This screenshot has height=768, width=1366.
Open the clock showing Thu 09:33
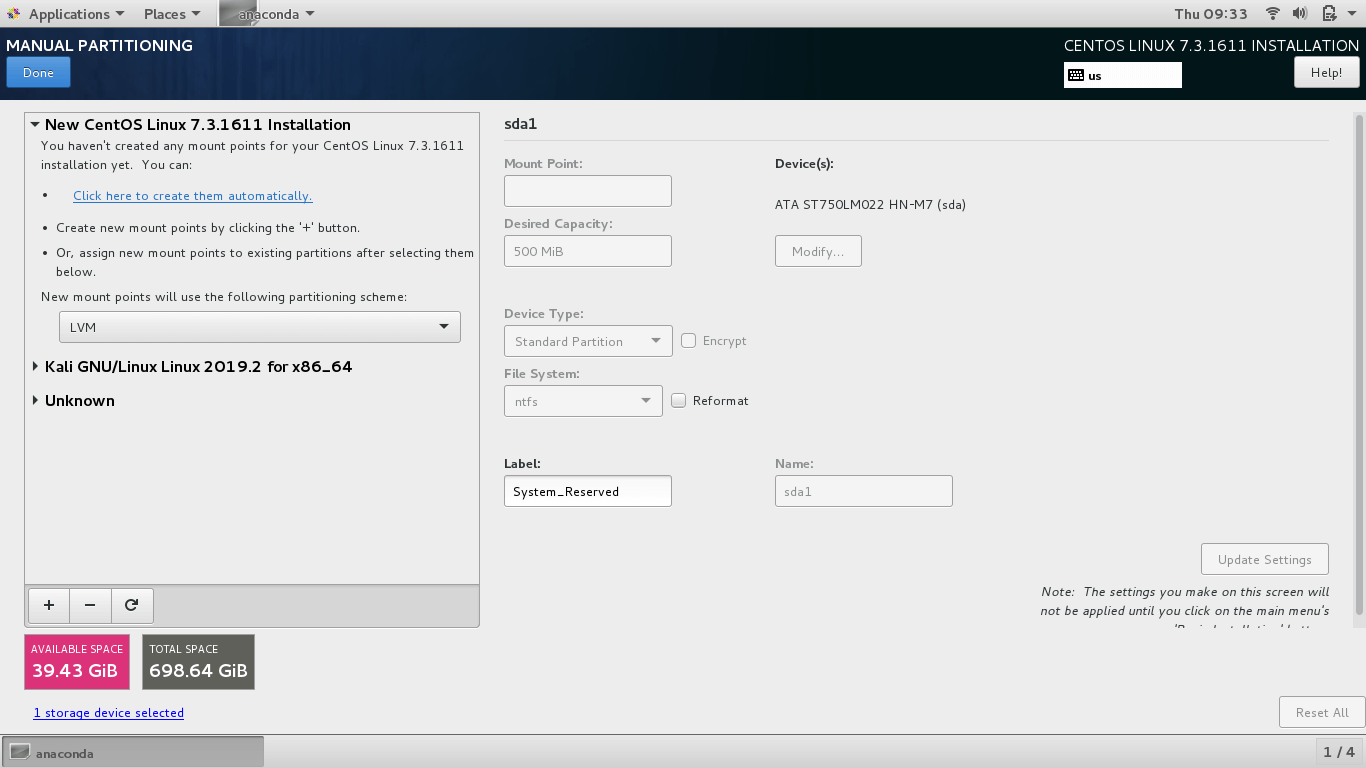(x=1211, y=14)
